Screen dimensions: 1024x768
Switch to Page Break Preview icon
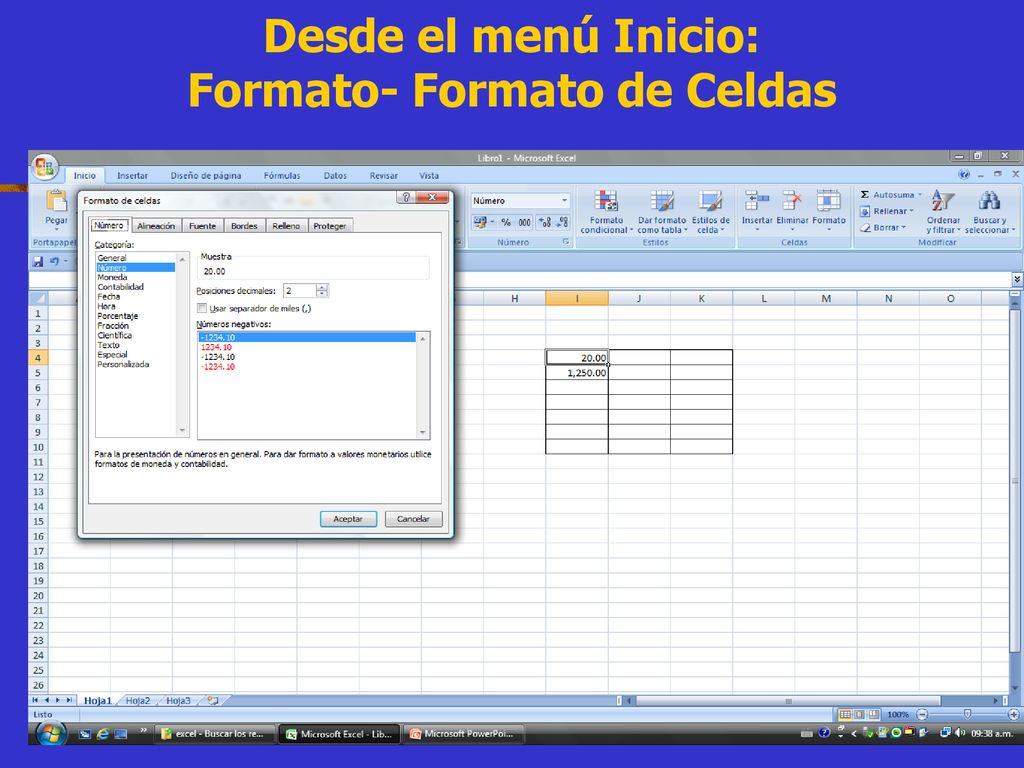pyautogui.click(x=873, y=714)
